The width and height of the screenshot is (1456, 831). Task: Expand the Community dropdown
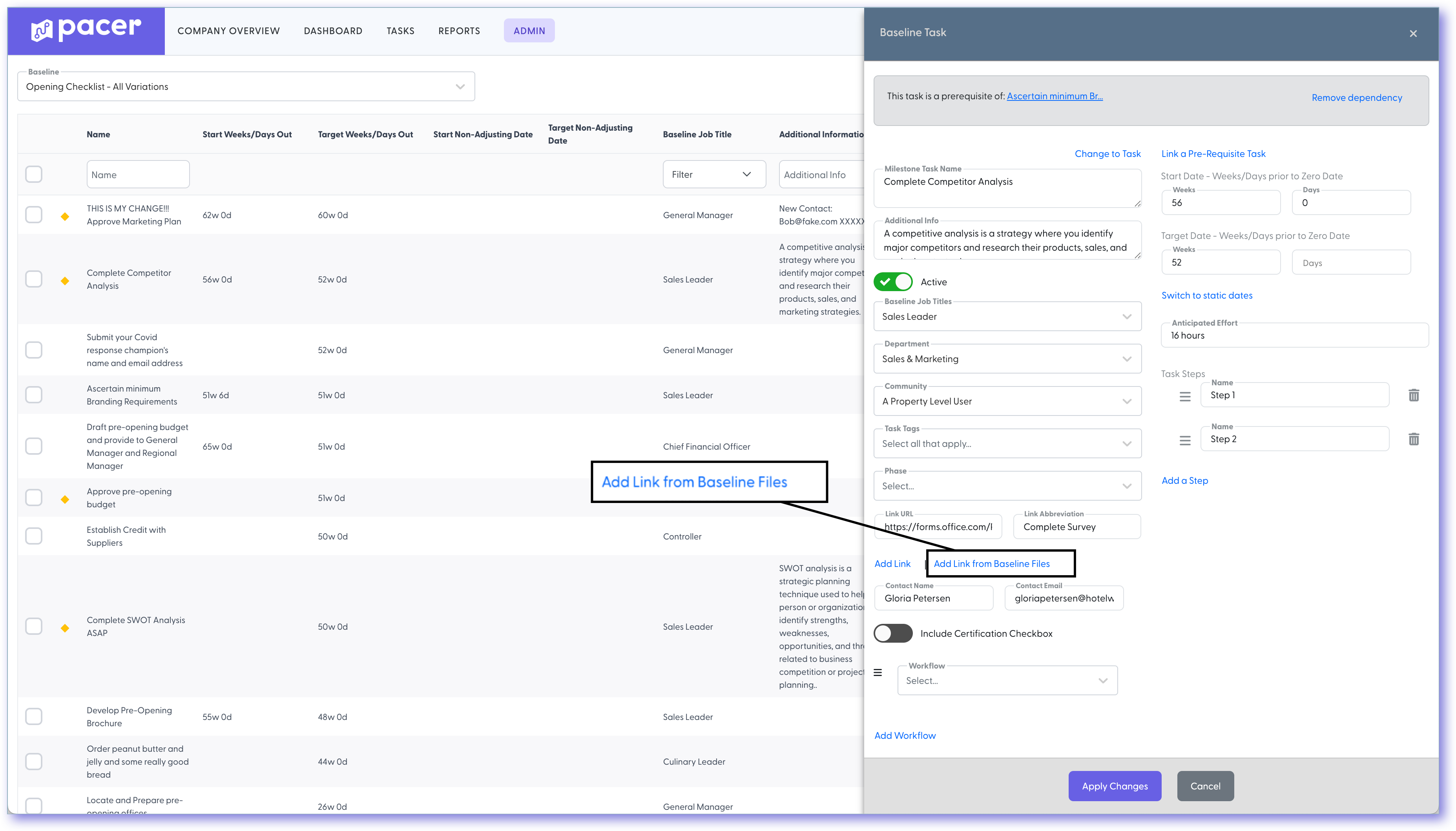(x=1007, y=401)
